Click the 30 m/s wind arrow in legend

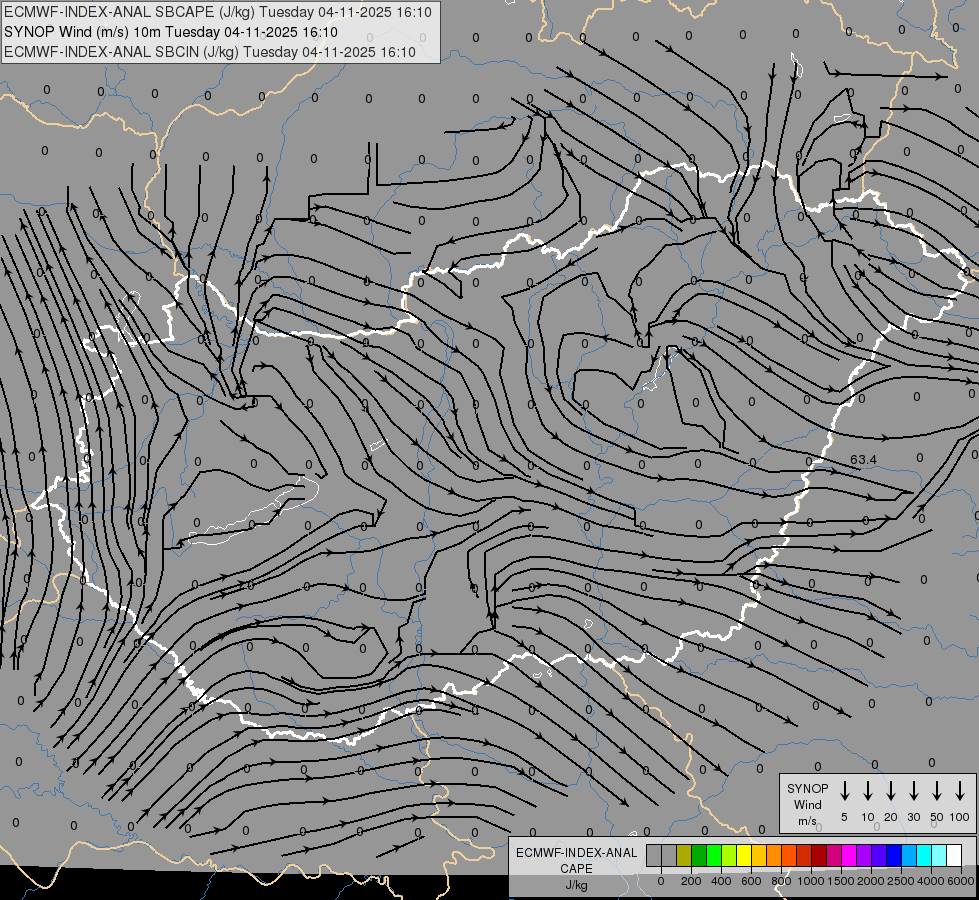(x=914, y=791)
